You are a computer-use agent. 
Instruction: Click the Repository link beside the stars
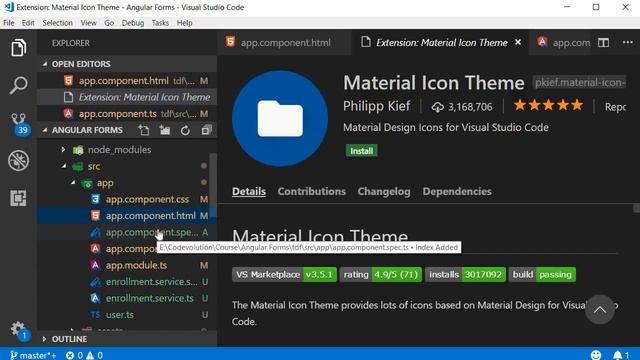[616, 107]
